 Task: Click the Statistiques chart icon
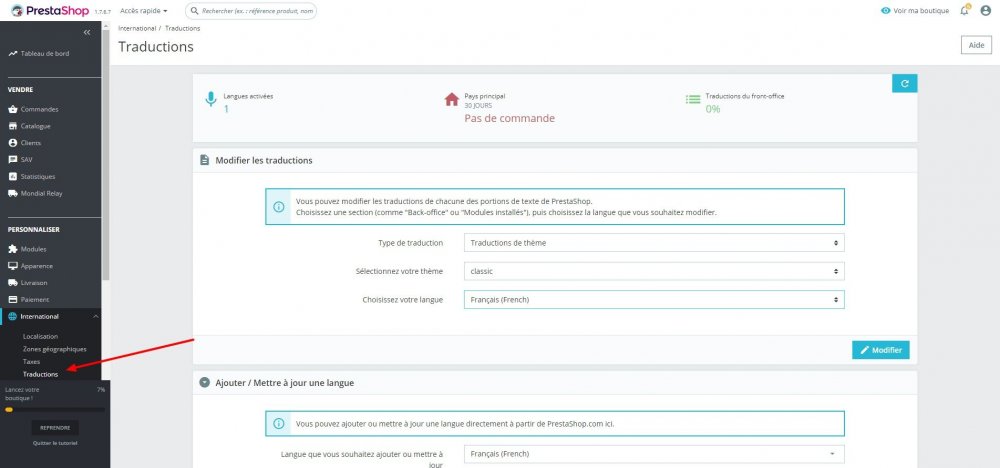(13, 177)
